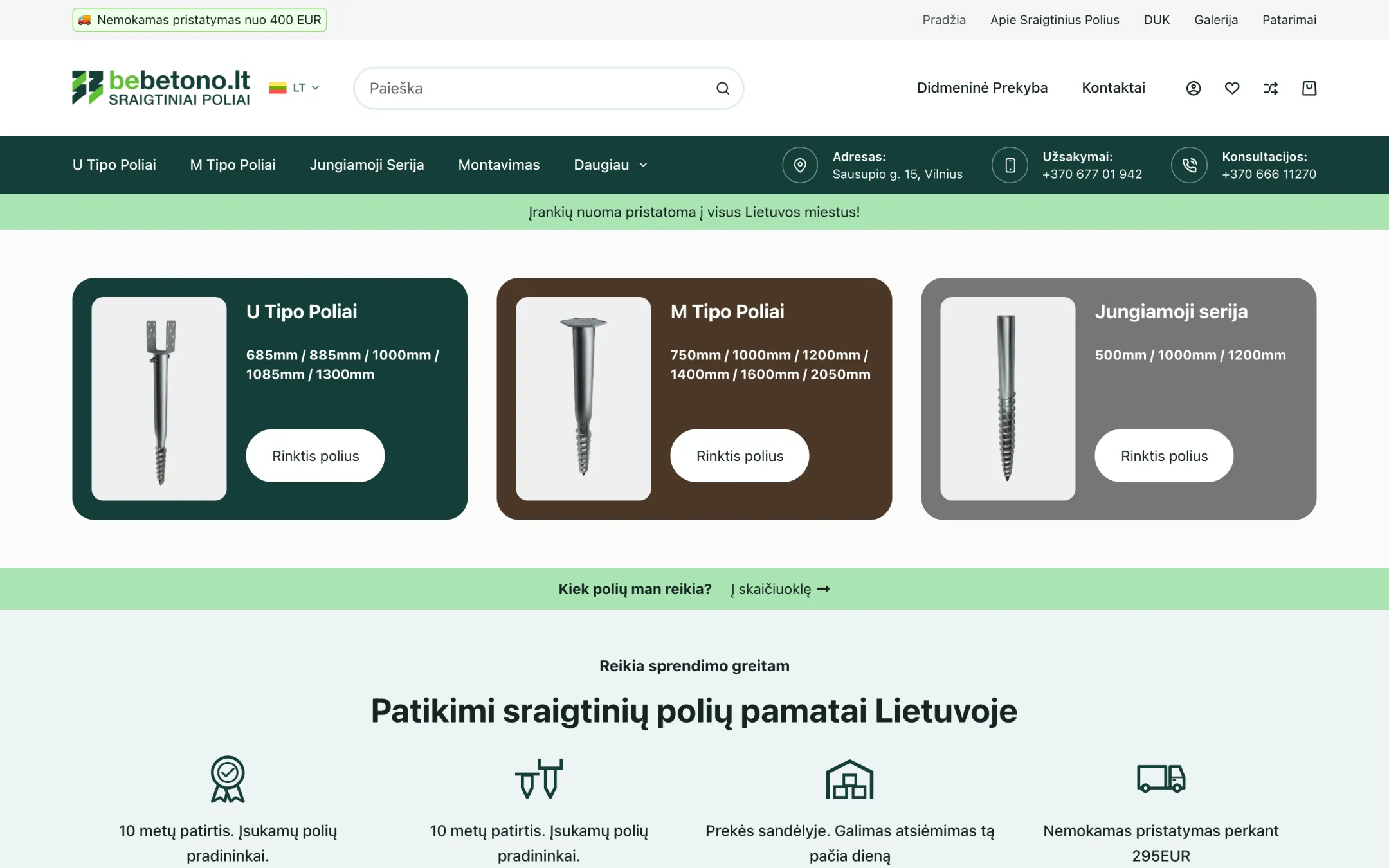
Task: Open Apie Sraigtinius Polius page
Action: click(1055, 20)
